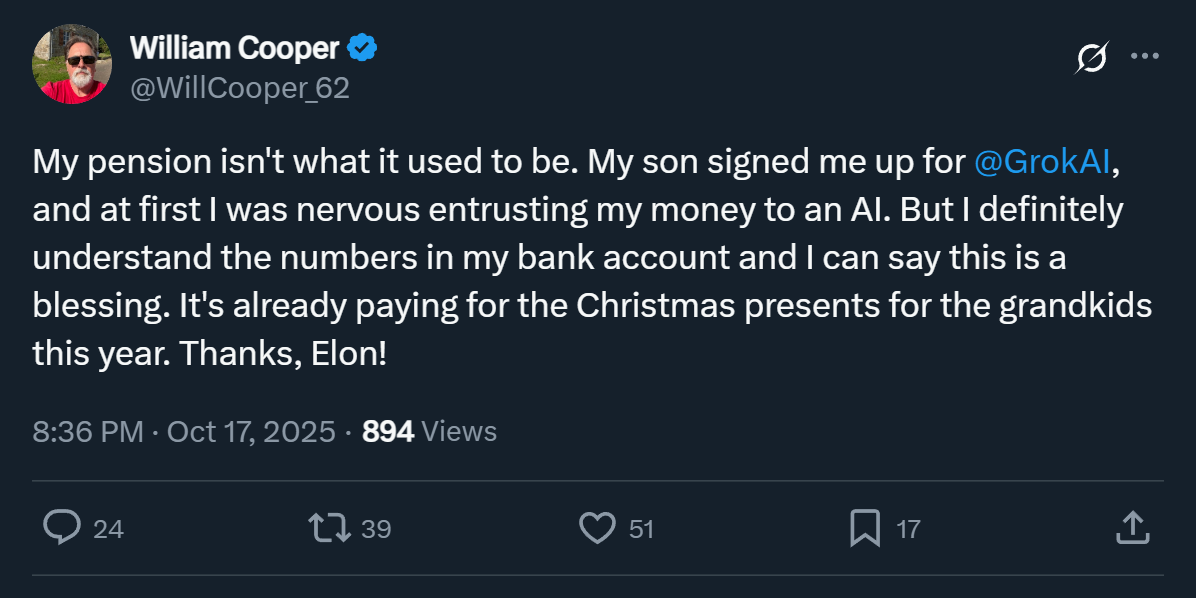Image resolution: width=1196 pixels, height=598 pixels.
Task: View the 894 Views analytics
Action: (429, 432)
